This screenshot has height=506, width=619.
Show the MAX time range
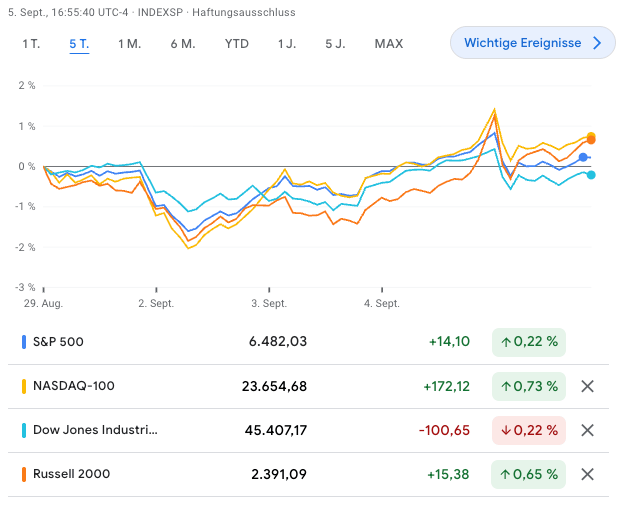tap(388, 43)
